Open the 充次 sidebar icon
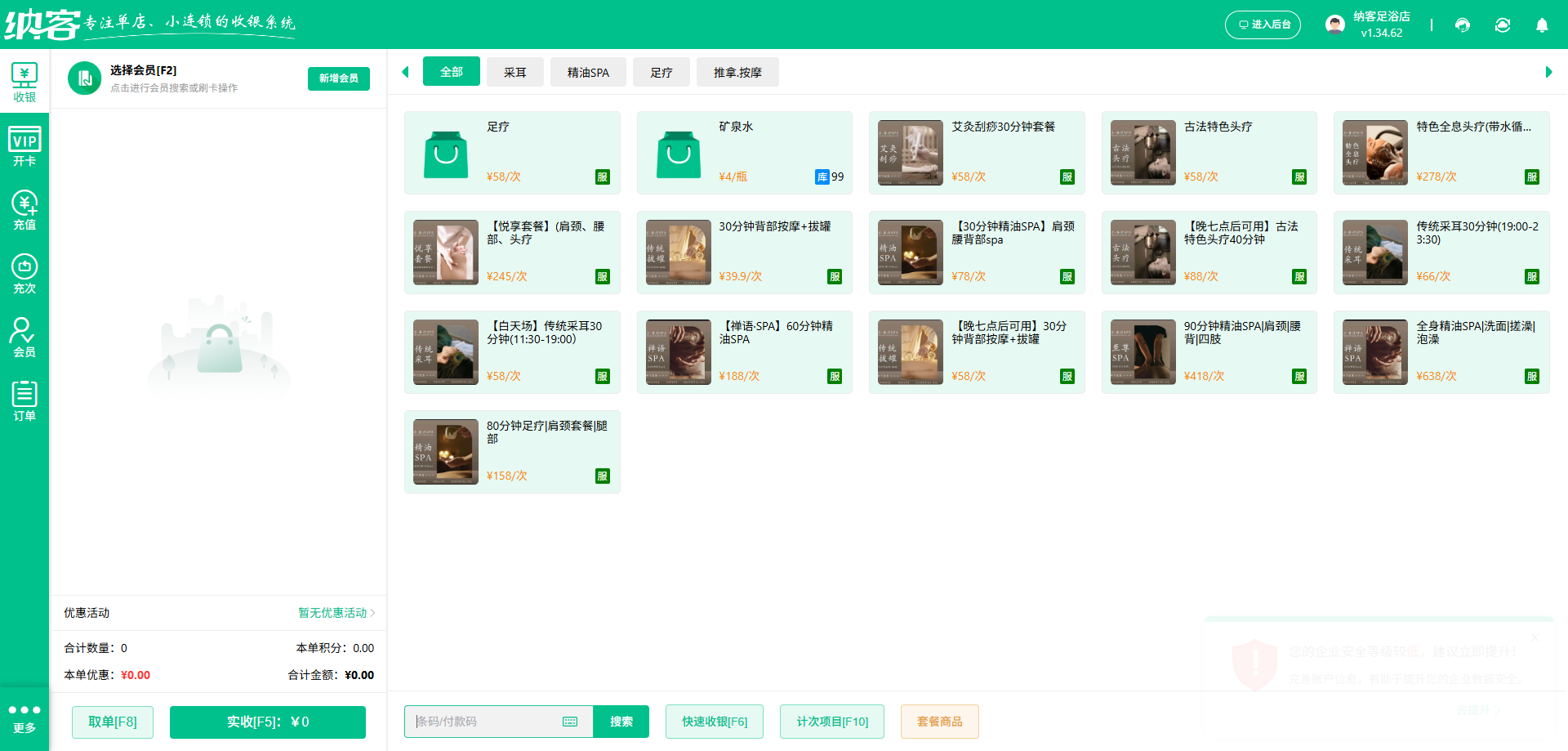1568x751 pixels. (24, 274)
